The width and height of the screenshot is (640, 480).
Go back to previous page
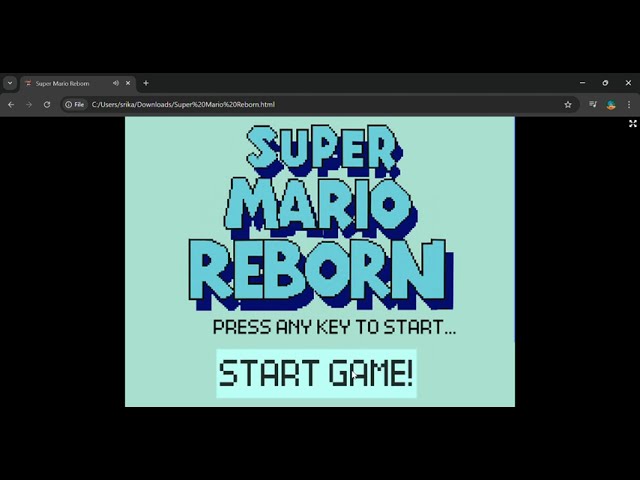point(11,104)
